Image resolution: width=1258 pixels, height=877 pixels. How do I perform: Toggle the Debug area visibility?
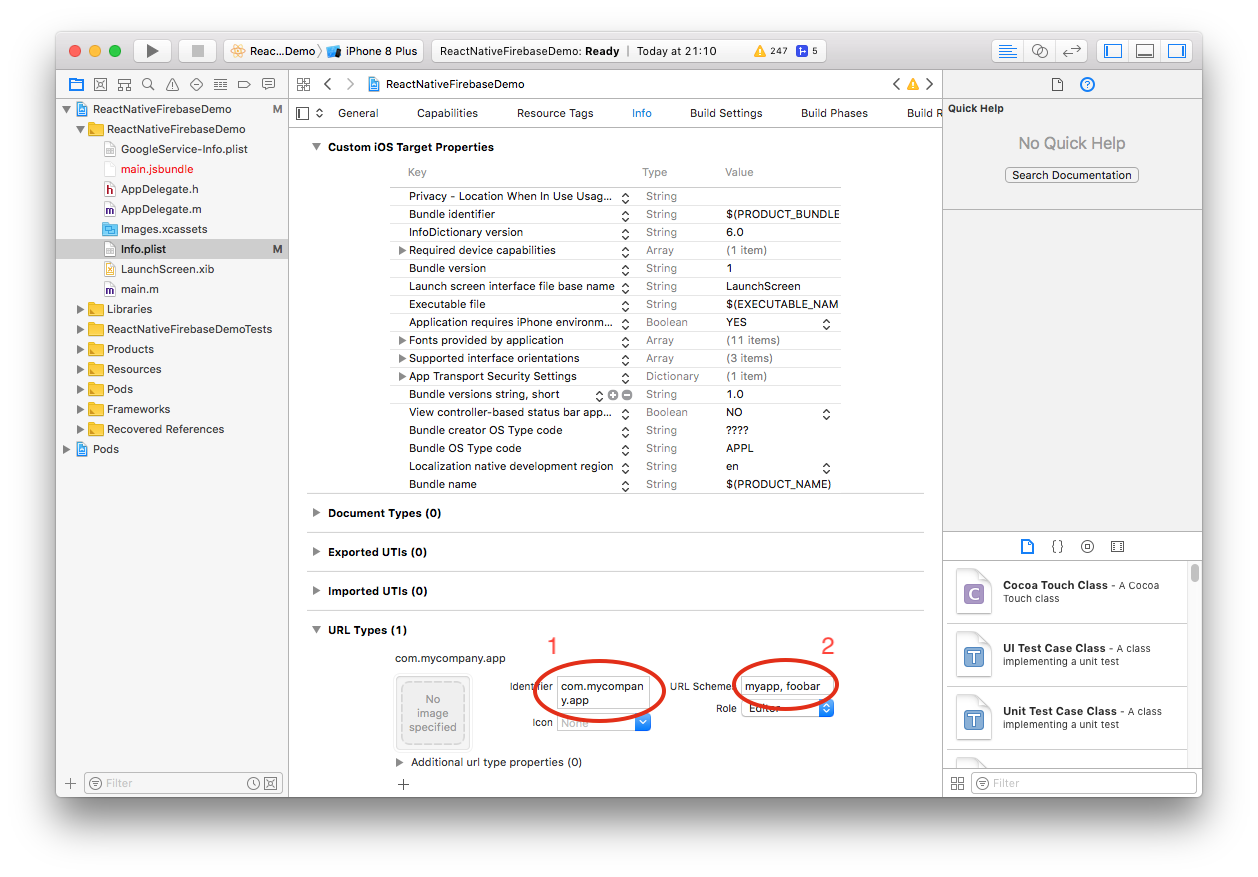[1145, 51]
